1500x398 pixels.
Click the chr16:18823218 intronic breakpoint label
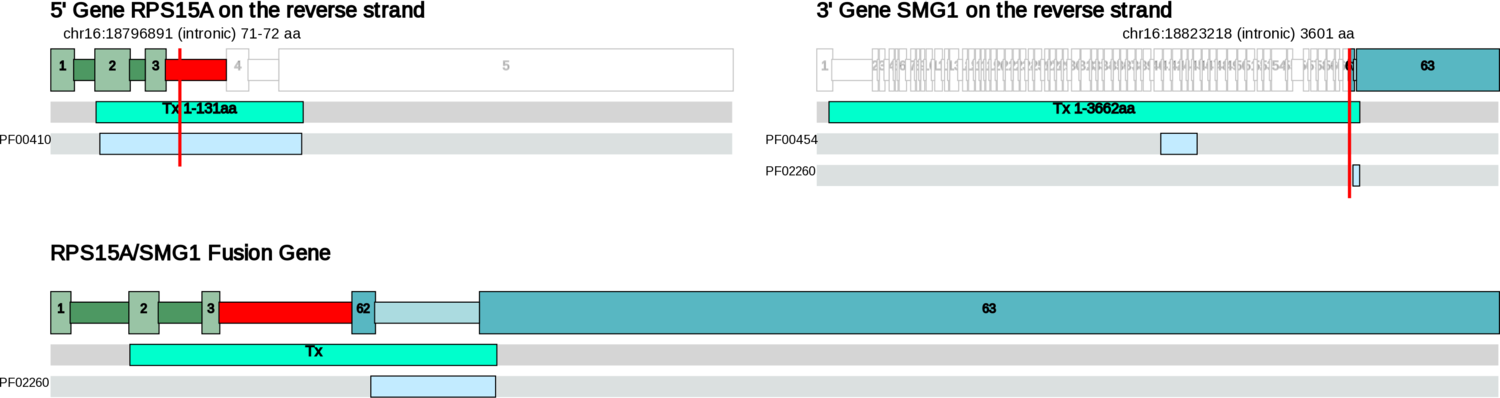(1238, 33)
